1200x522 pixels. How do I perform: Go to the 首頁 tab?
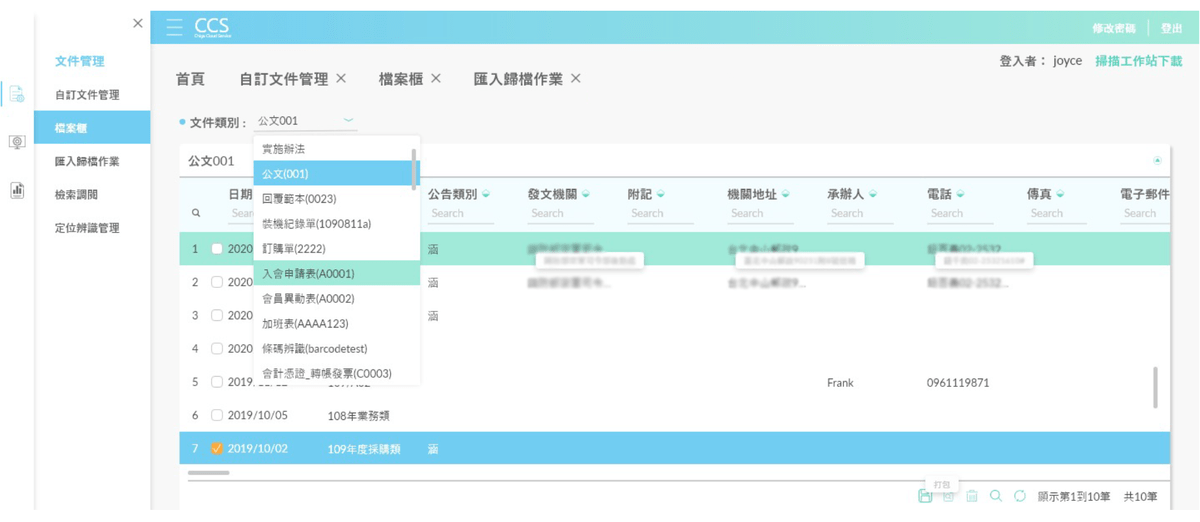[x=190, y=79]
